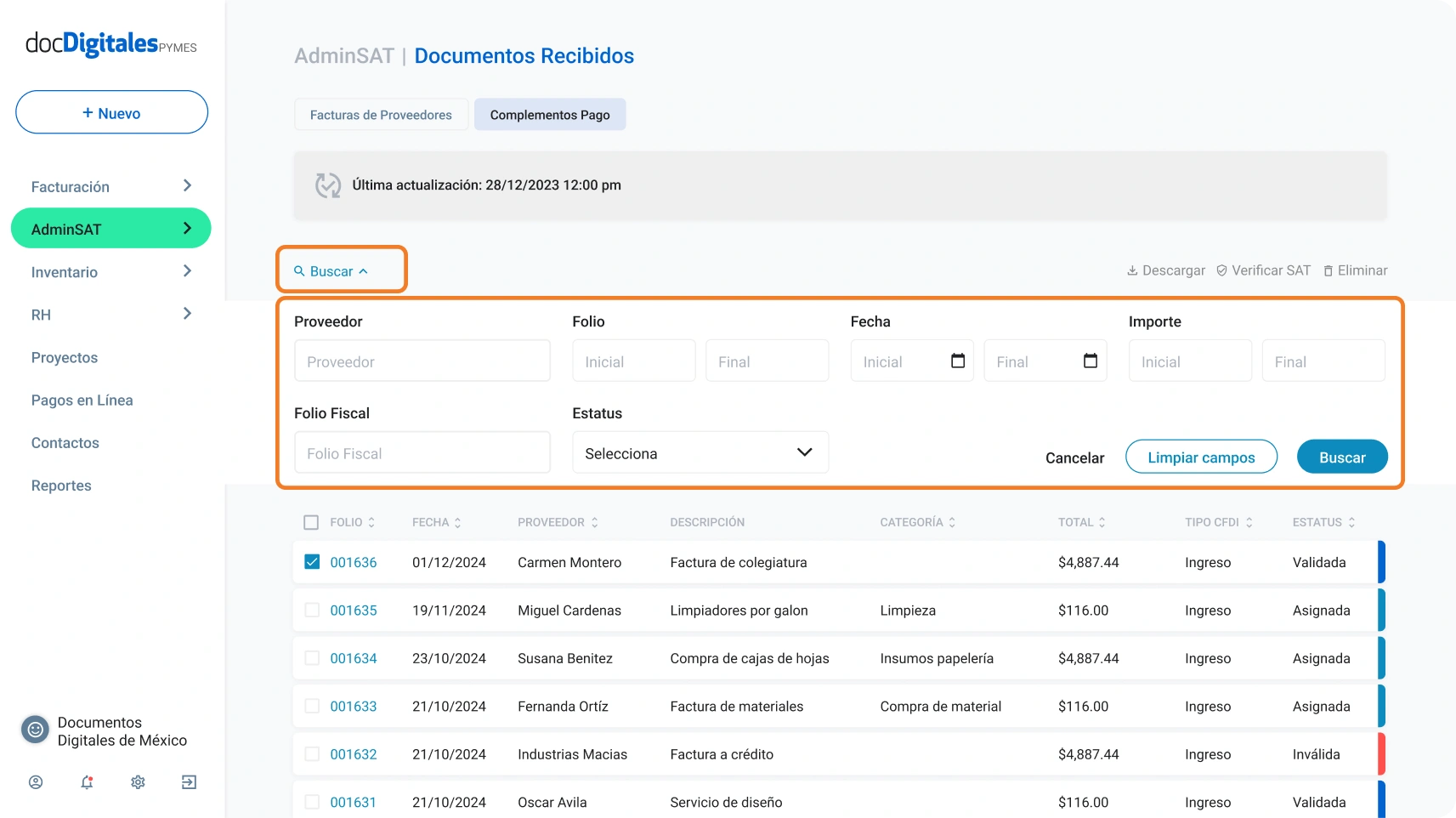Toggle the select-all checkbox in table header

[x=311, y=522]
